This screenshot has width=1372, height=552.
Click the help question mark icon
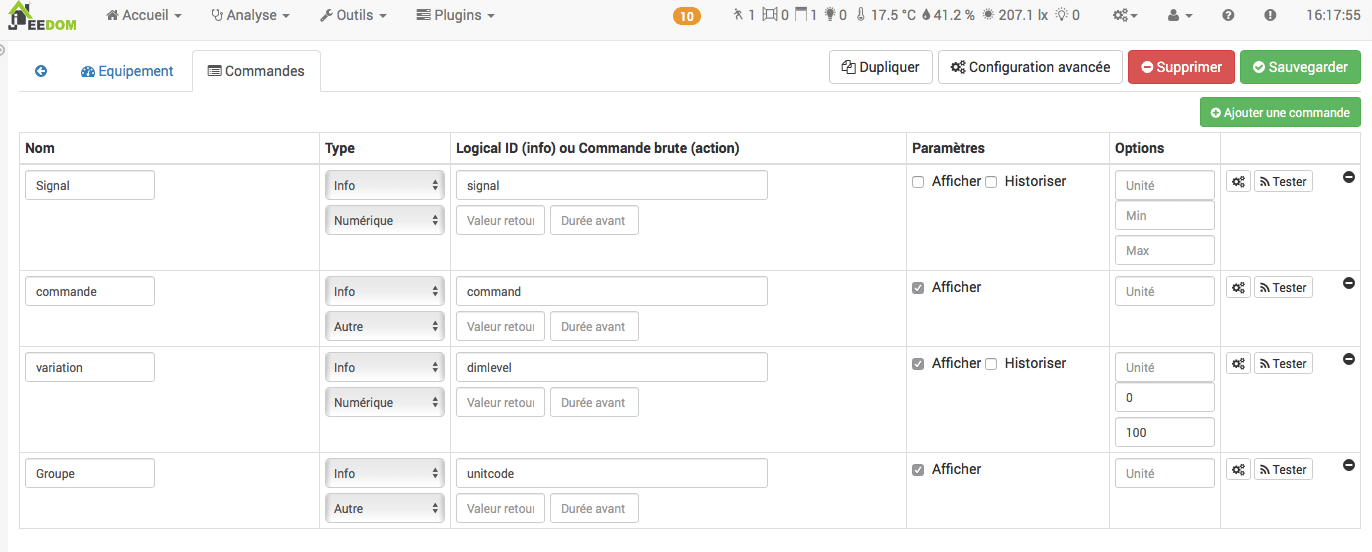click(x=1228, y=16)
